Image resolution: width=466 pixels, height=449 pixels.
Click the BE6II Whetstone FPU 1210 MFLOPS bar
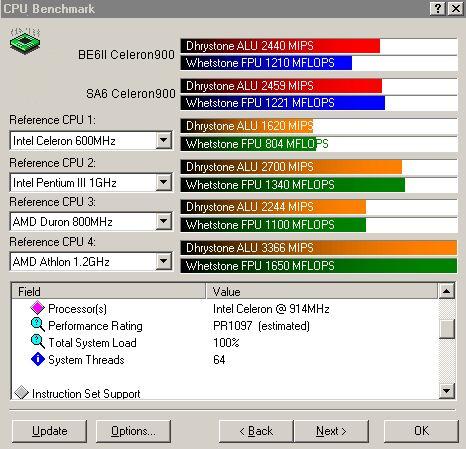266,63
